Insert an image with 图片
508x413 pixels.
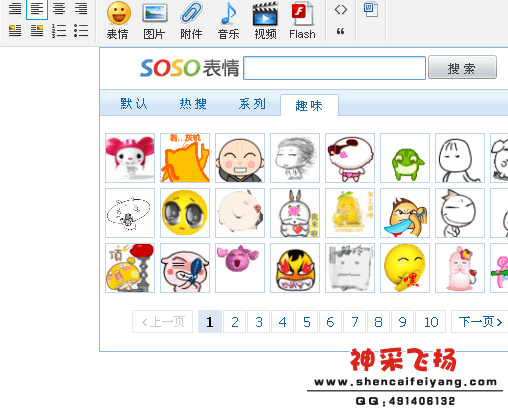click(154, 21)
